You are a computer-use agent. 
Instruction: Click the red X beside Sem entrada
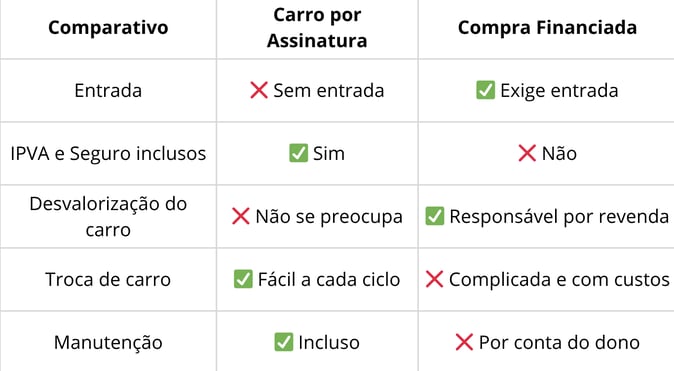[259, 90]
